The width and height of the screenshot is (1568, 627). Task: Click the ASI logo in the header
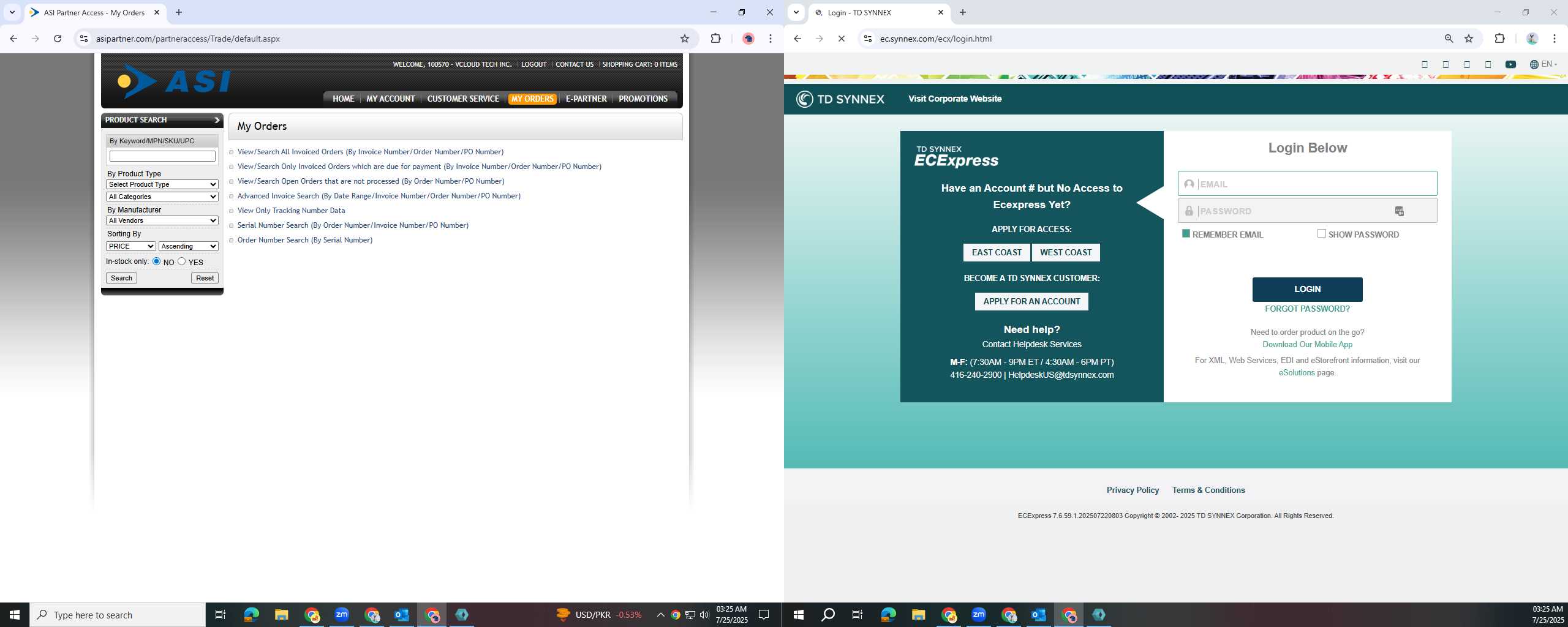click(x=174, y=81)
